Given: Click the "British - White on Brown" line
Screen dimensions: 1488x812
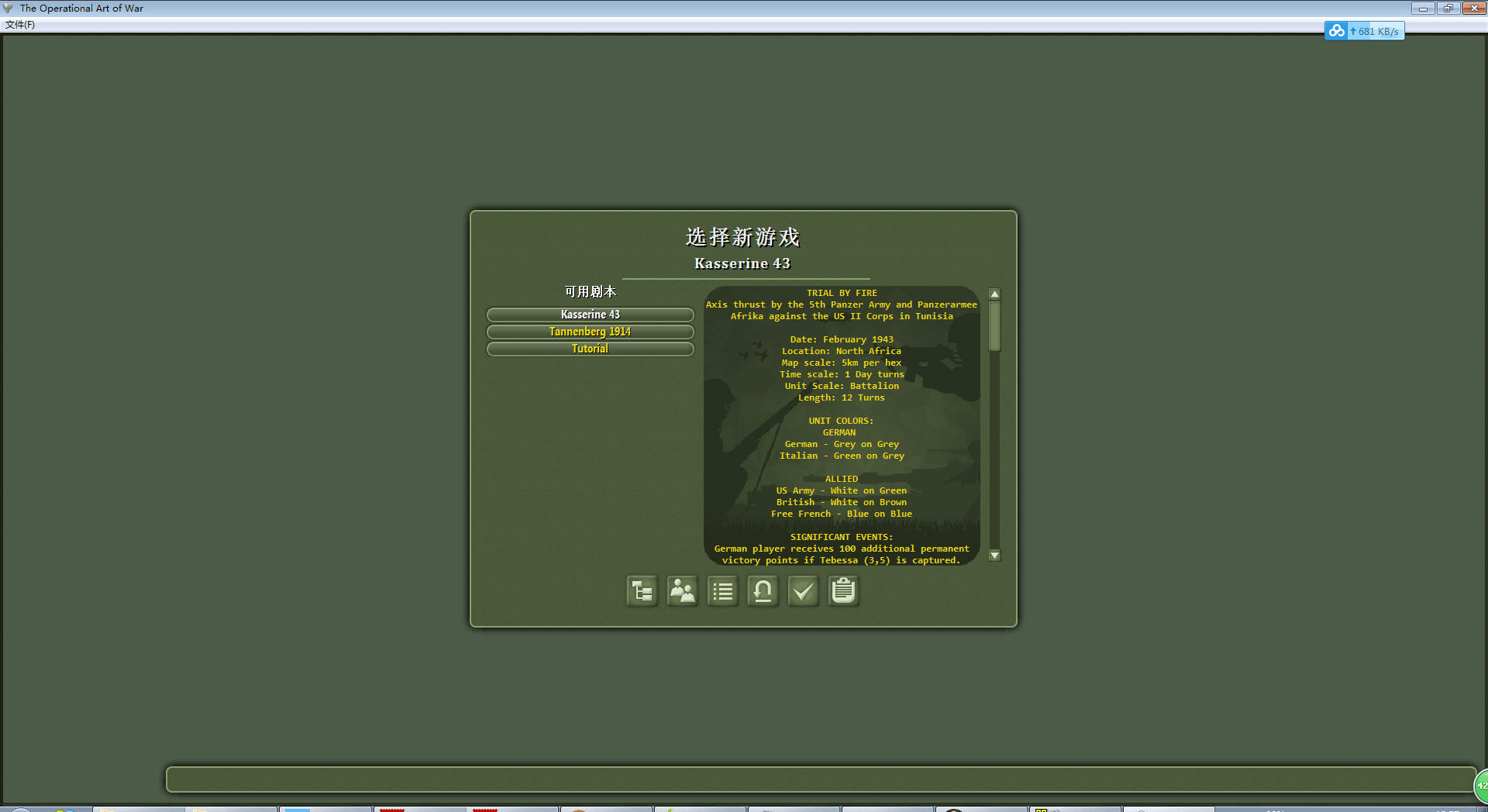Looking at the screenshot, I should click(842, 502).
